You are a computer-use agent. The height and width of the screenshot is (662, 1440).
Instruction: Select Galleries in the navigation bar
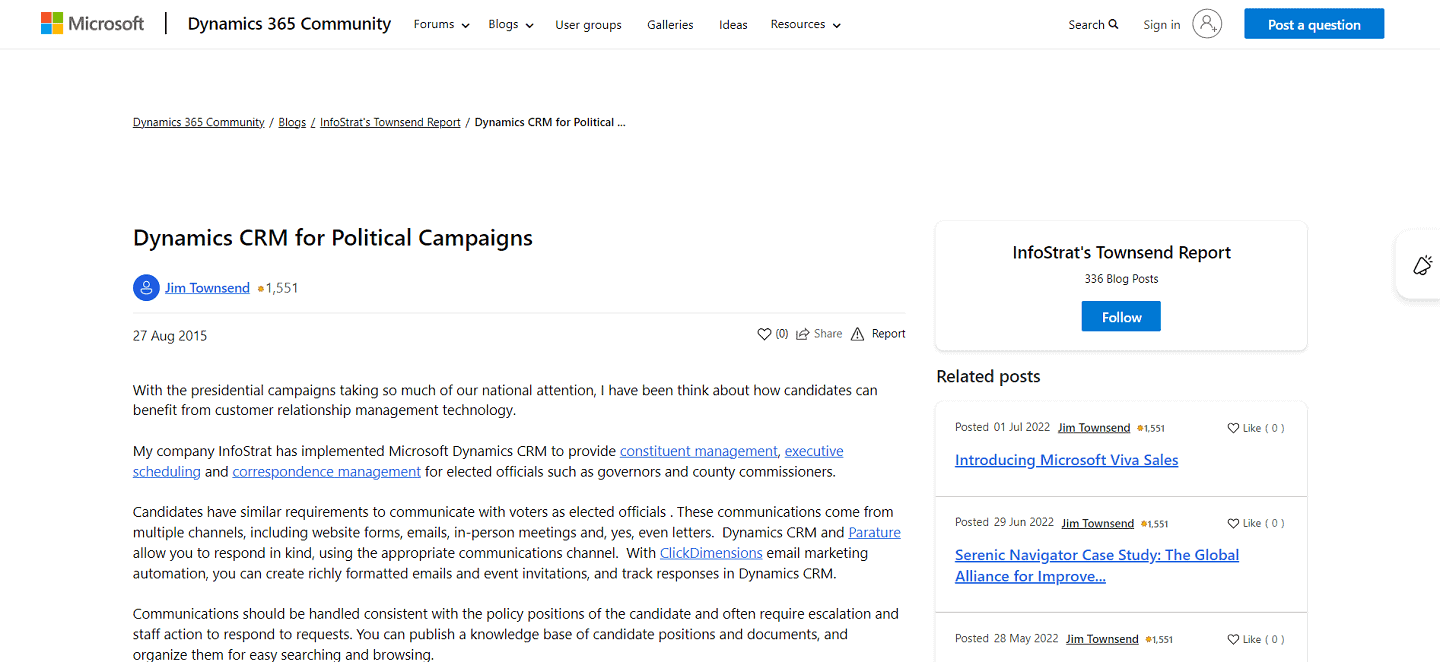tap(670, 24)
